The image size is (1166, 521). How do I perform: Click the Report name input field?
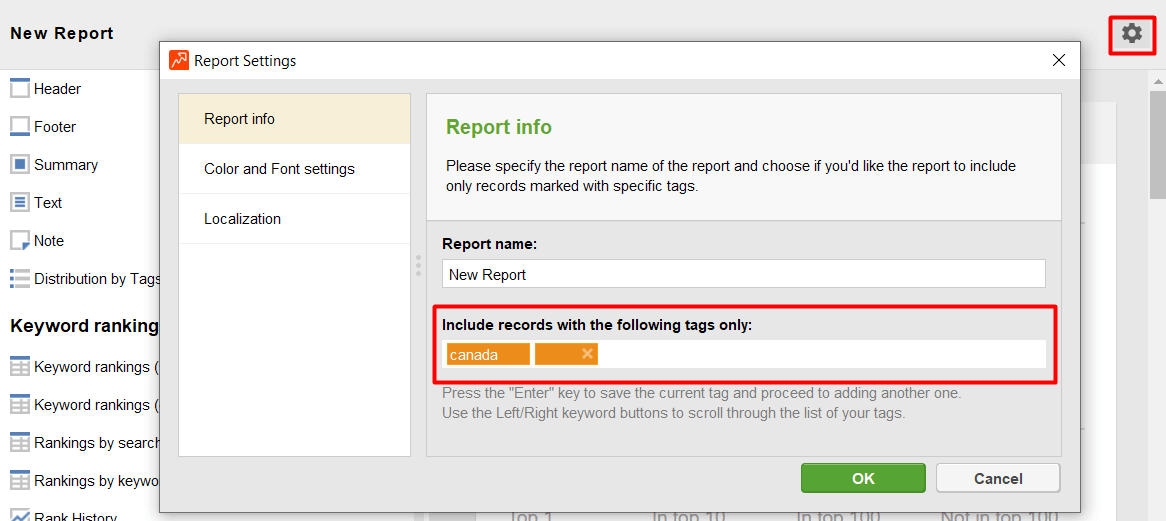click(744, 274)
